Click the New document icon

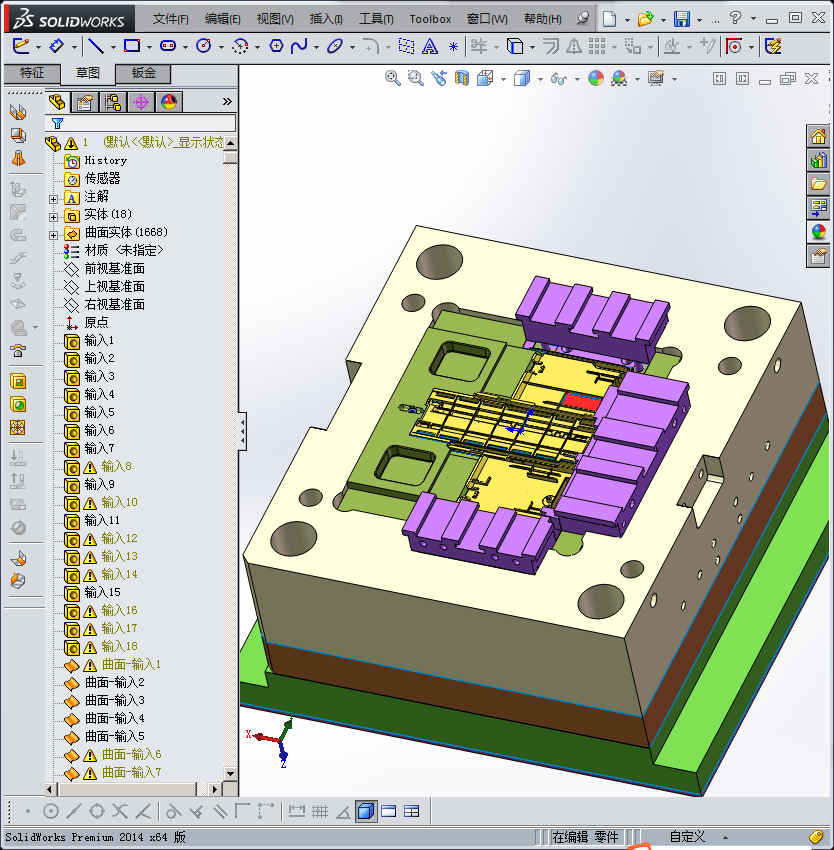(x=610, y=19)
